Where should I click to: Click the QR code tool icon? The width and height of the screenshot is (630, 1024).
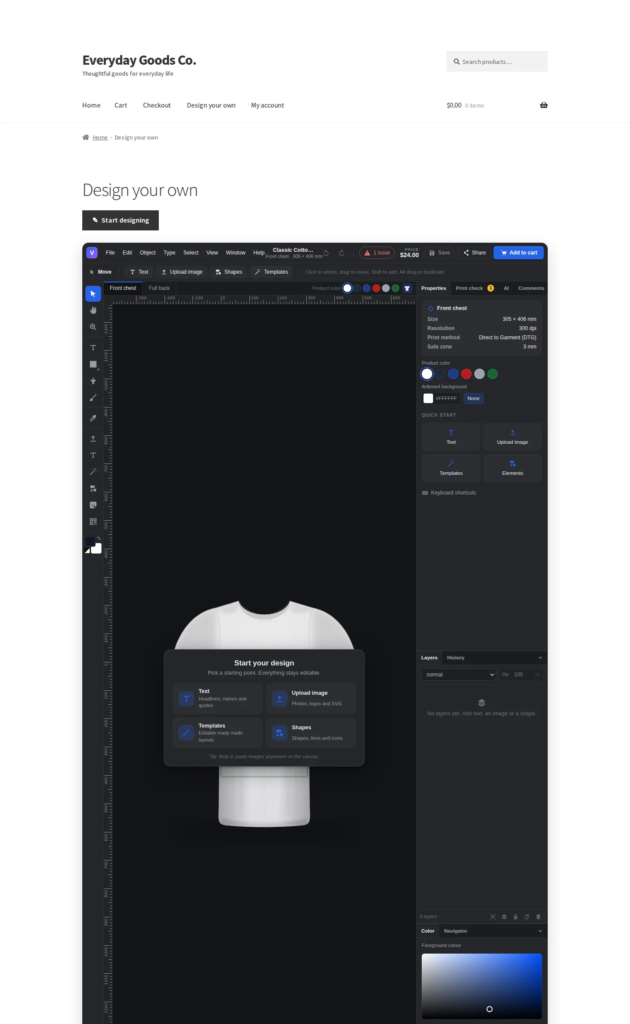pos(93,521)
